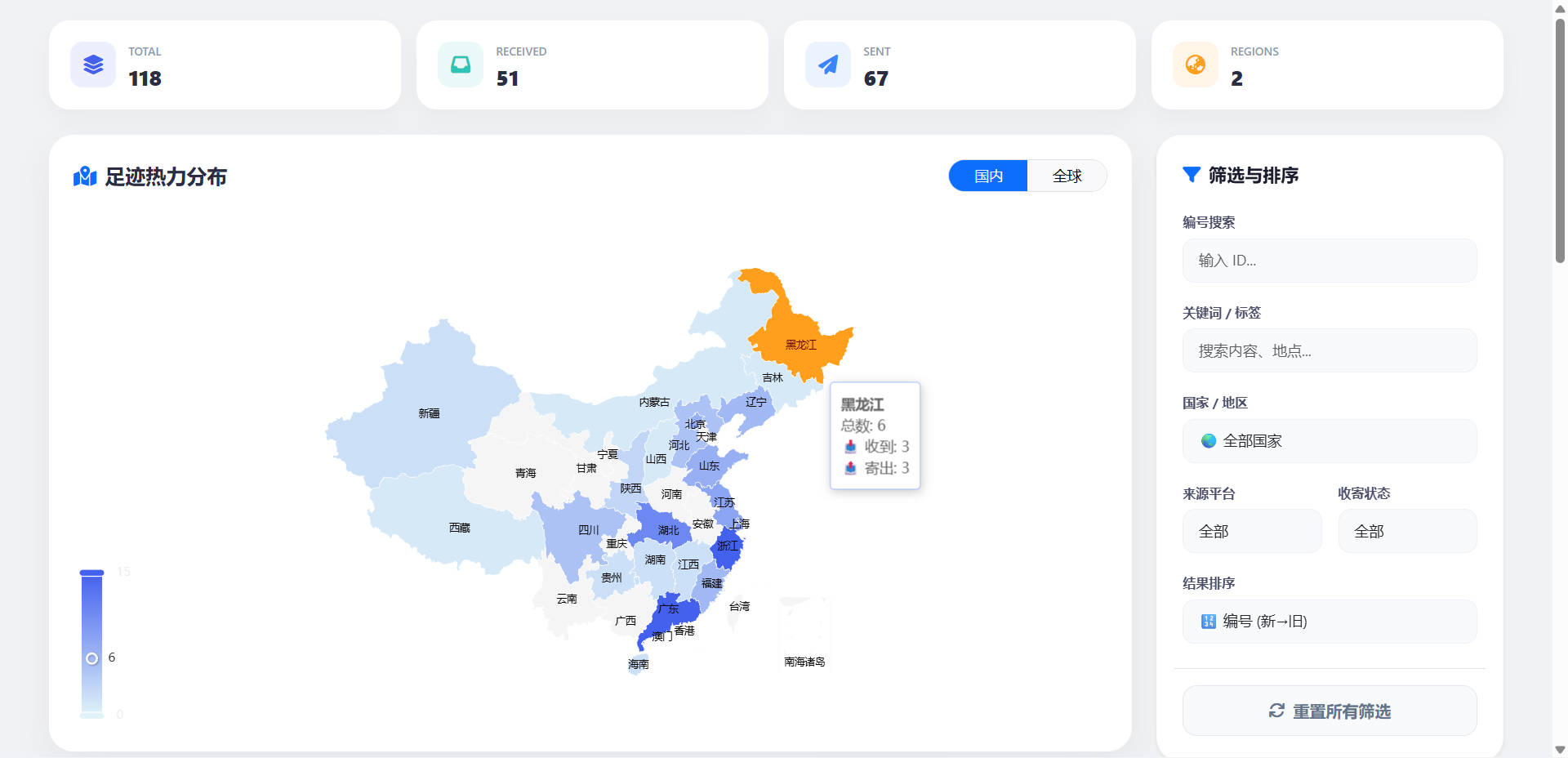Click the 收到 stamp icon in tooltip

click(x=850, y=446)
